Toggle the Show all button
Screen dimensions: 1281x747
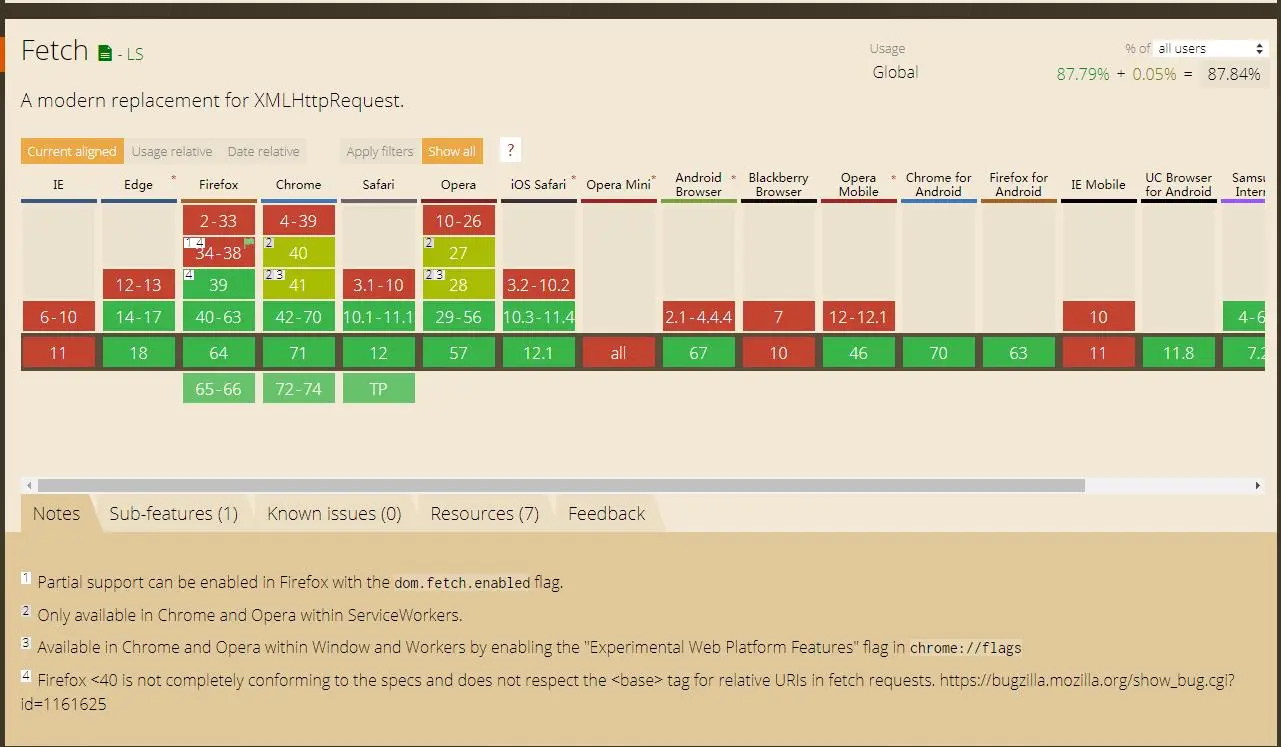click(x=452, y=152)
